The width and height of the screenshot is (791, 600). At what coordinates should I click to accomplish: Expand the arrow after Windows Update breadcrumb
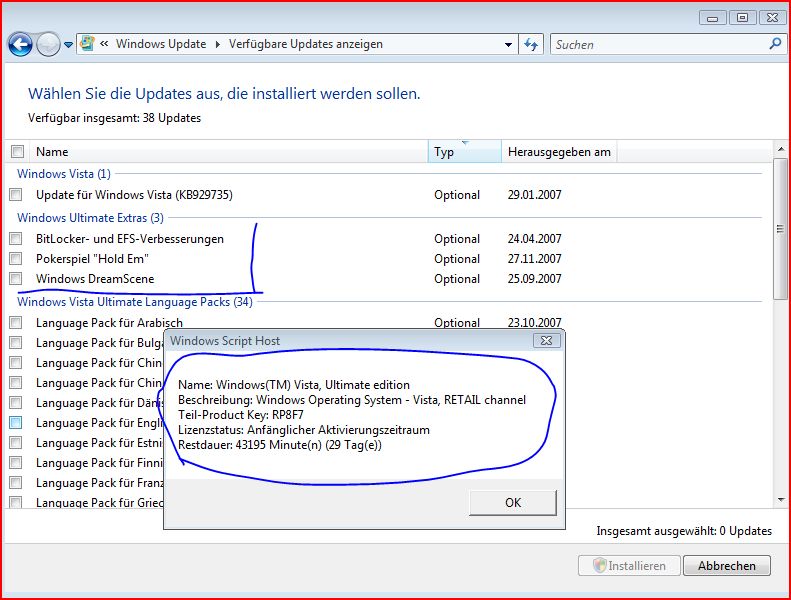tap(217, 44)
